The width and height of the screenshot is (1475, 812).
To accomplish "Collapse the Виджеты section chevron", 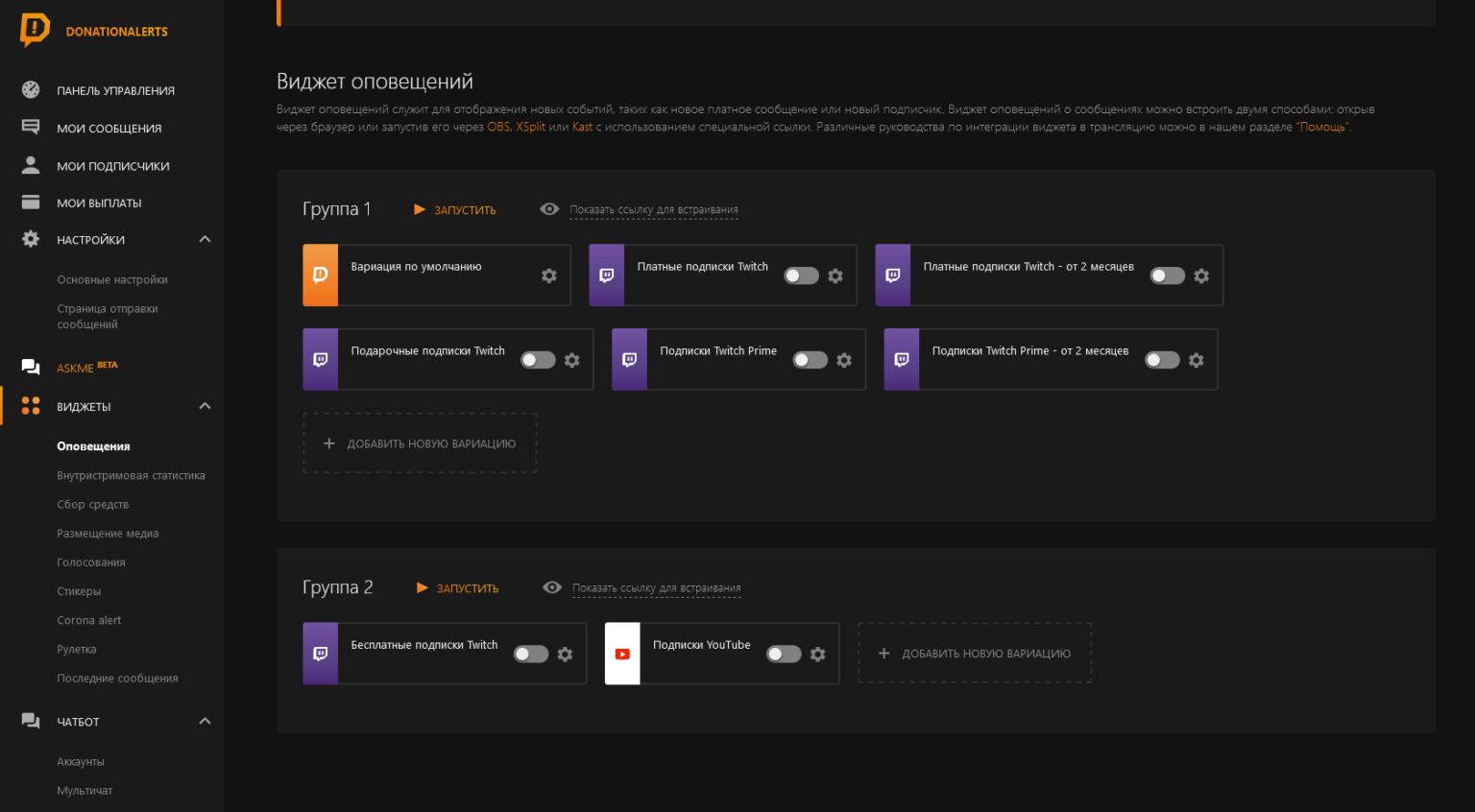I will tap(205, 406).
